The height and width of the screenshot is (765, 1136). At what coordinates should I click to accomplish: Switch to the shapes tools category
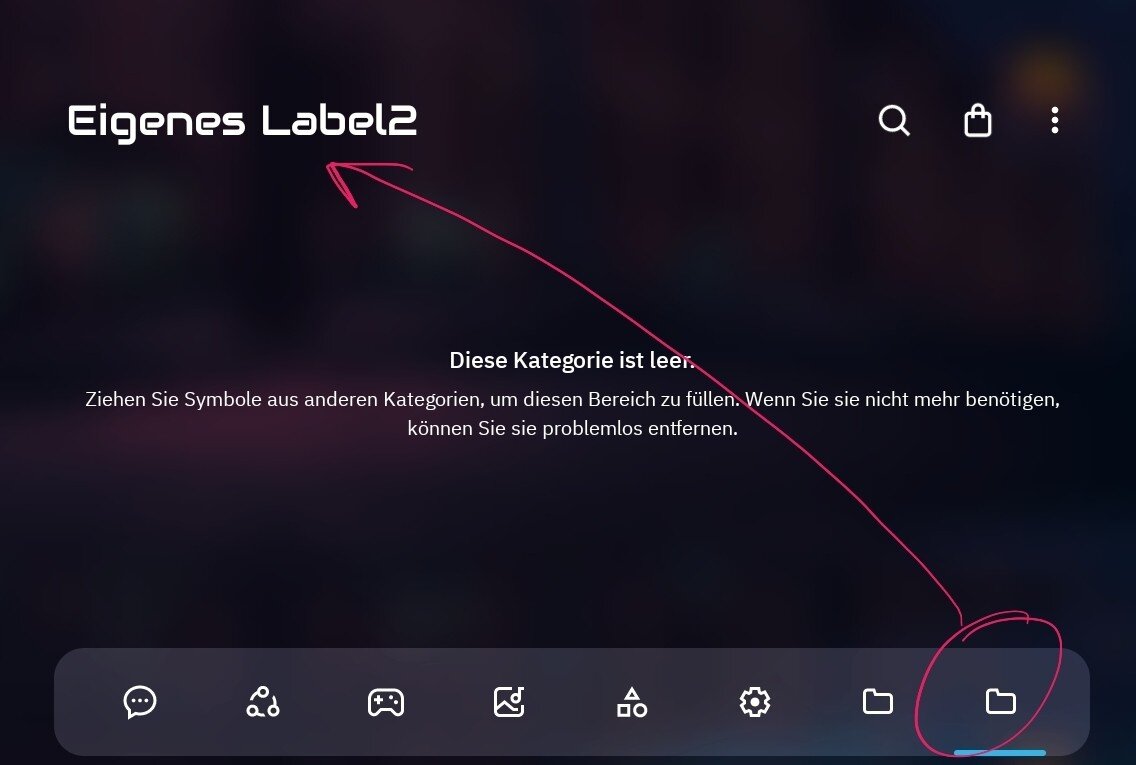click(x=632, y=702)
